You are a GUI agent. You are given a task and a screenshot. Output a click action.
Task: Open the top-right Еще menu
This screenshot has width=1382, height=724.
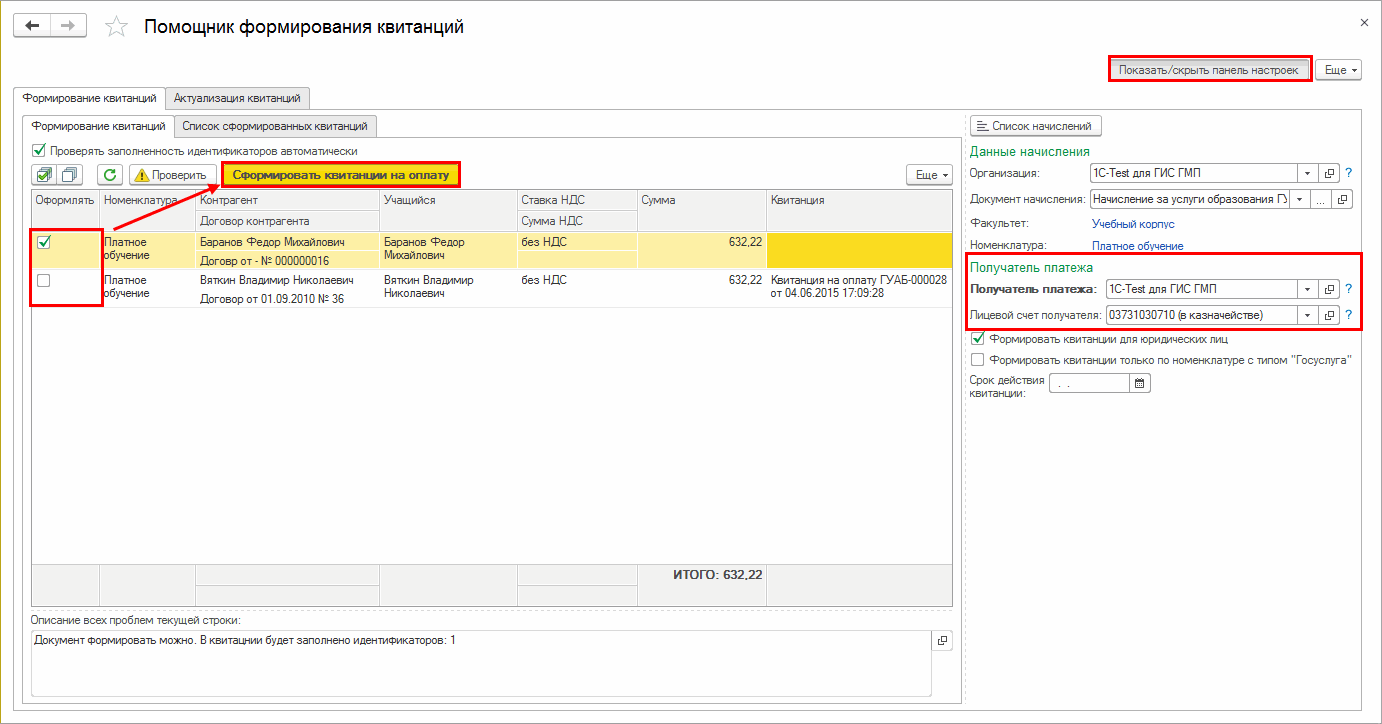(1338, 70)
